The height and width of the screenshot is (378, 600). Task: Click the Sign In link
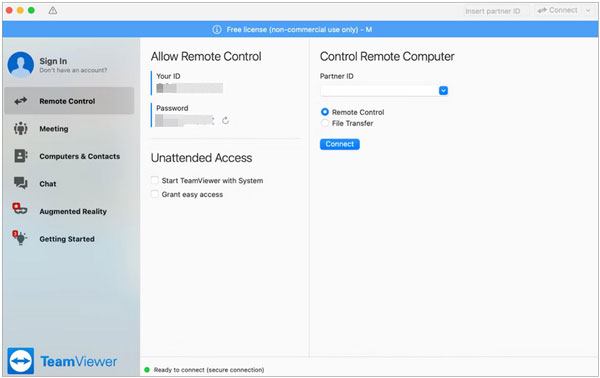[53, 61]
